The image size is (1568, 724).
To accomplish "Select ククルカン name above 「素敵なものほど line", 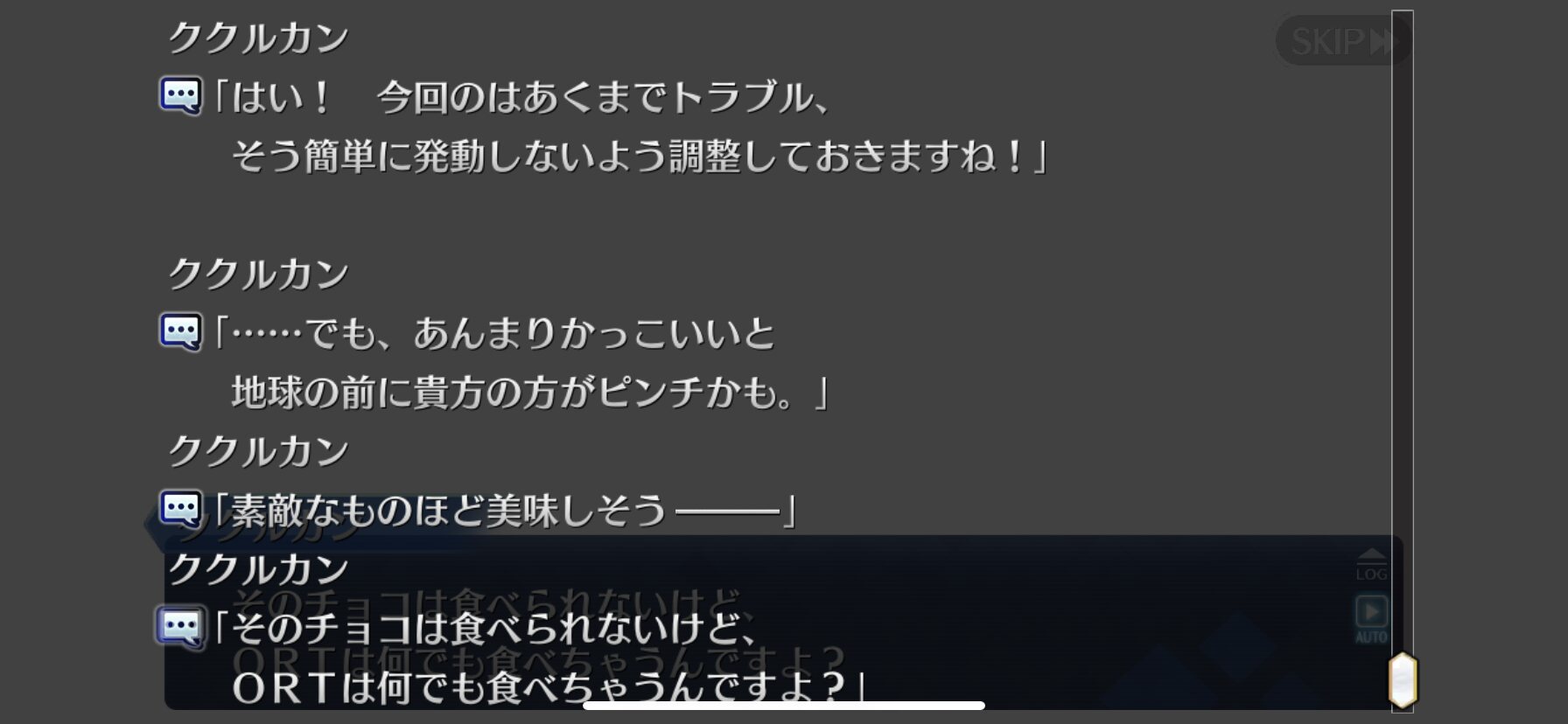I will pos(259,451).
